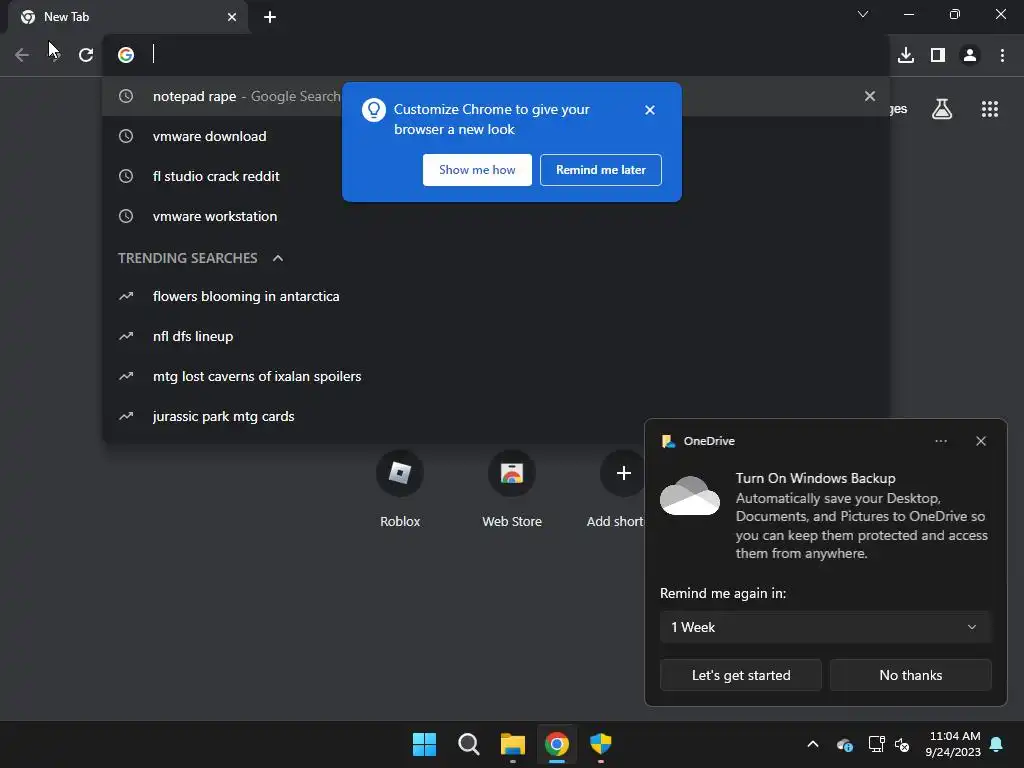Open Windows Security from the taskbar
Image resolution: width=1024 pixels, height=768 pixels.
(601, 744)
